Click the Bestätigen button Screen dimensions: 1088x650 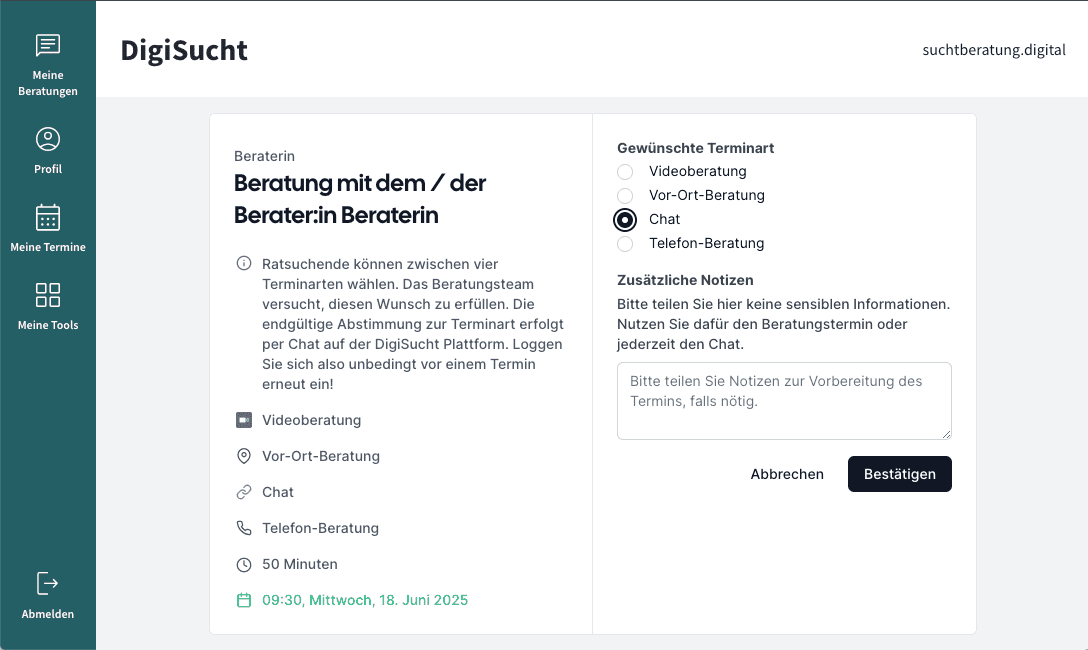click(900, 474)
